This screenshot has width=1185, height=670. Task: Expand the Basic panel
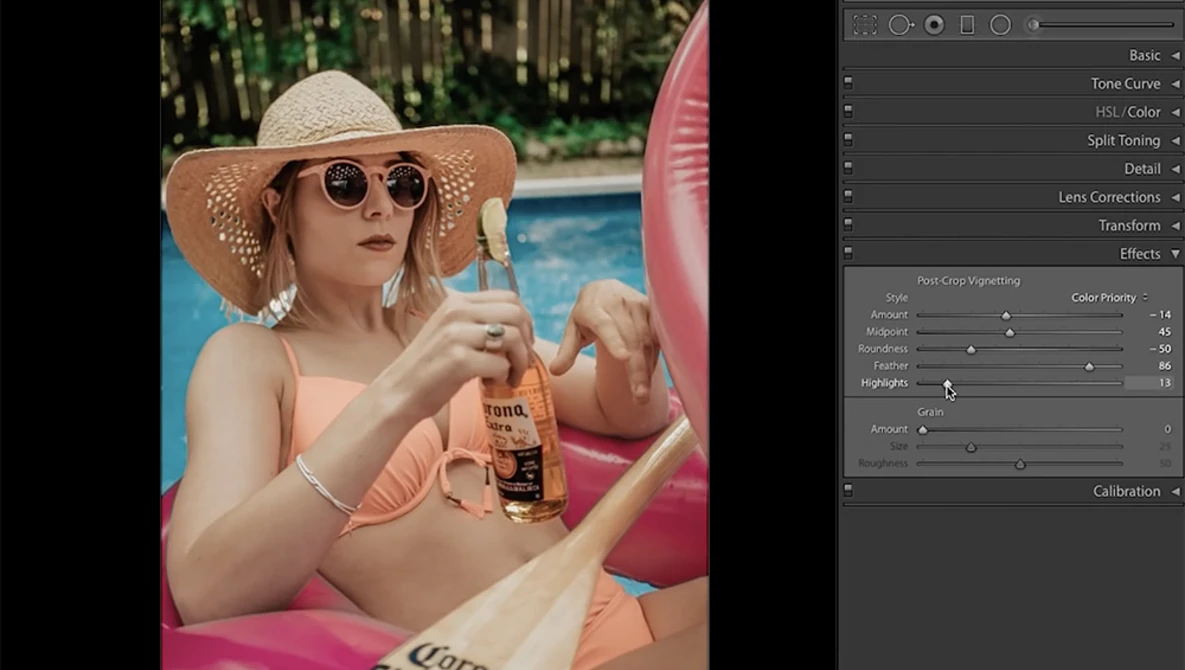(x=1175, y=55)
